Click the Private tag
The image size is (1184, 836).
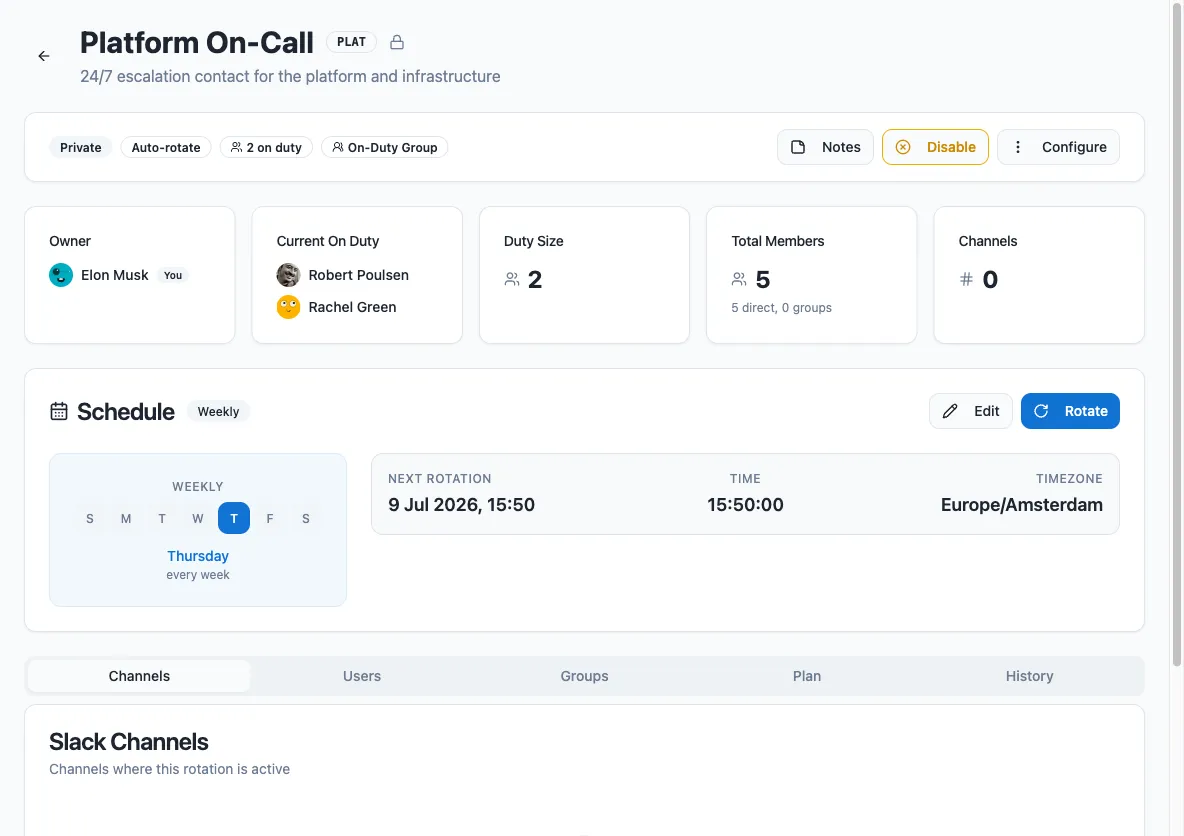pyautogui.click(x=81, y=147)
